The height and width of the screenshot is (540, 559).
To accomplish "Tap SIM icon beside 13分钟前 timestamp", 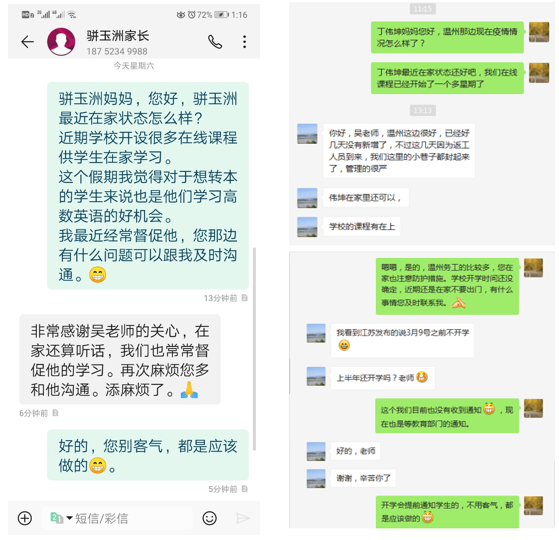I will 245,298.
